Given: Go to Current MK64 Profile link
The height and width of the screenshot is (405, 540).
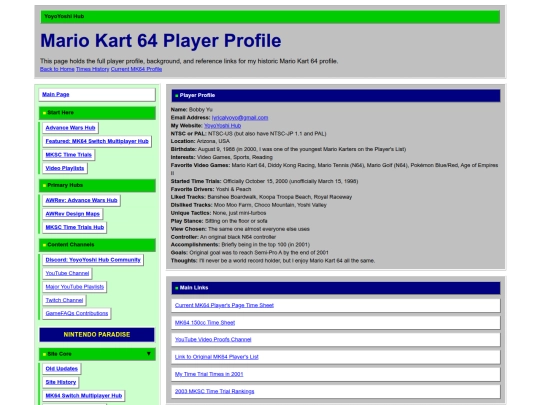Looking at the screenshot, I should click(x=136, y=69).
